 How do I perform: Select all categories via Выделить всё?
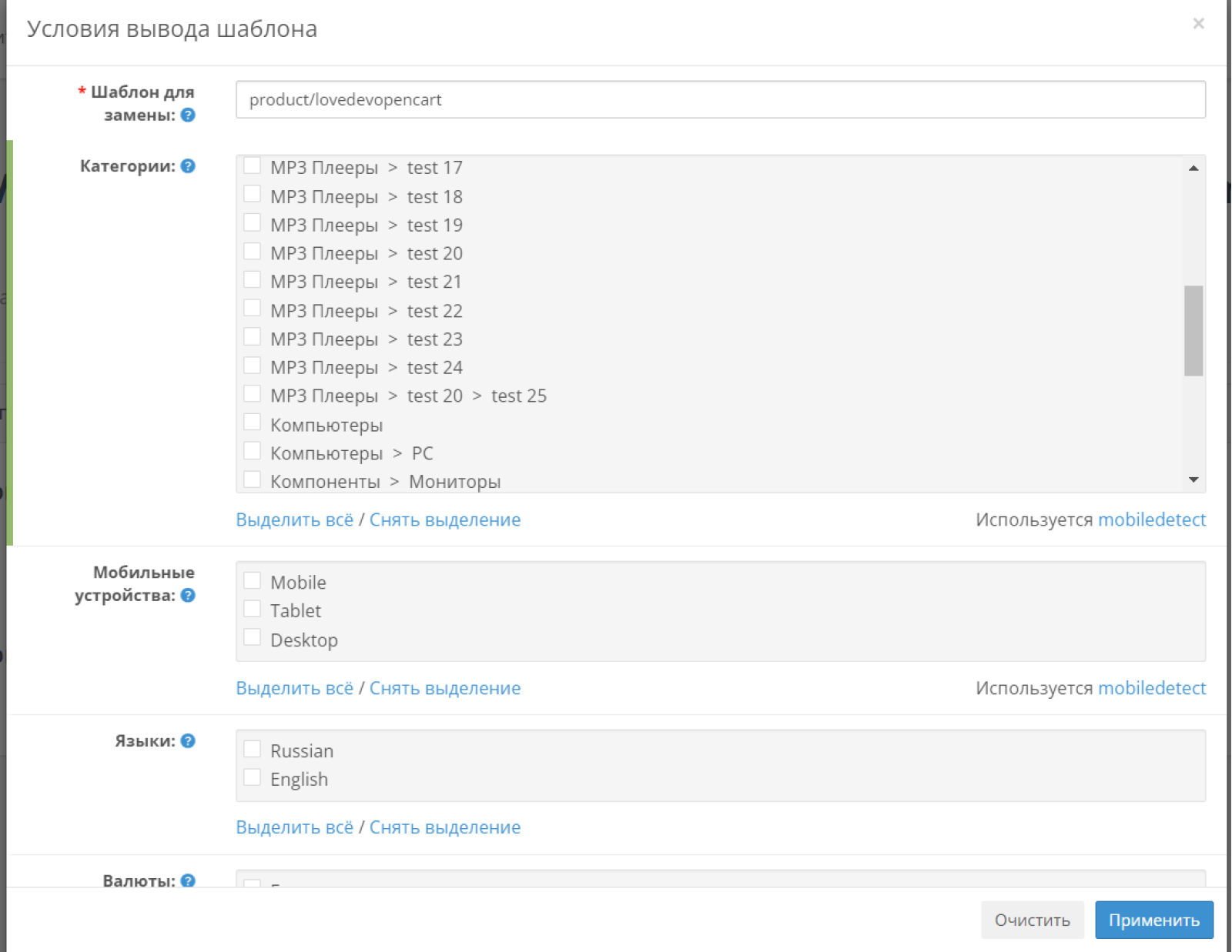click(295, 520)
